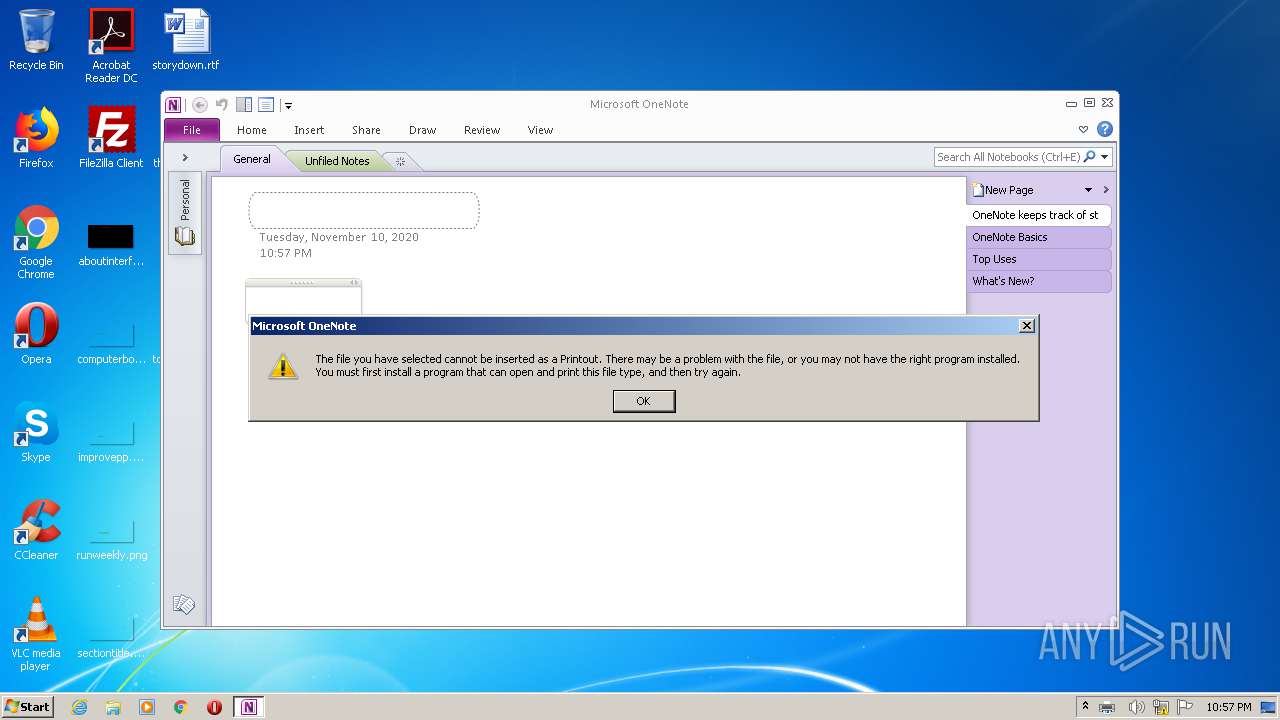Select the Google Chrome desktop shortcut
1280x720 pixels.
pyautogui.click(x=36, y=243)
